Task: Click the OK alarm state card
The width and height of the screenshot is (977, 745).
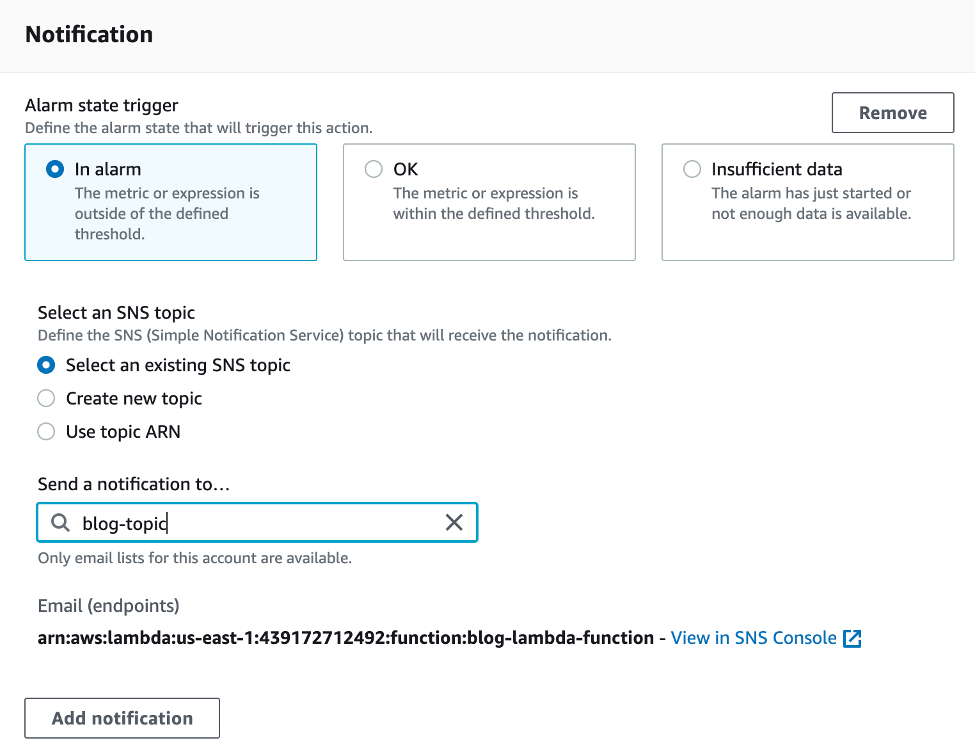Action: tap(489, 202)
